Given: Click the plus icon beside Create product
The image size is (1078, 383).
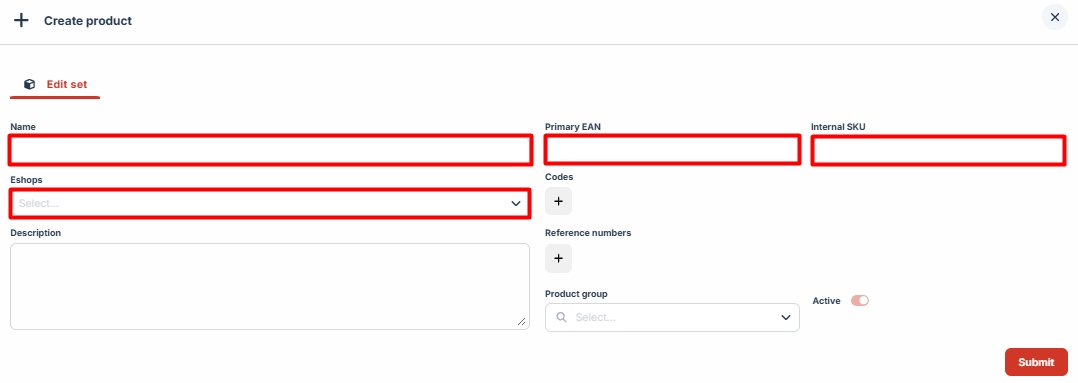Looking at the screenshot, I should point(21,20).
